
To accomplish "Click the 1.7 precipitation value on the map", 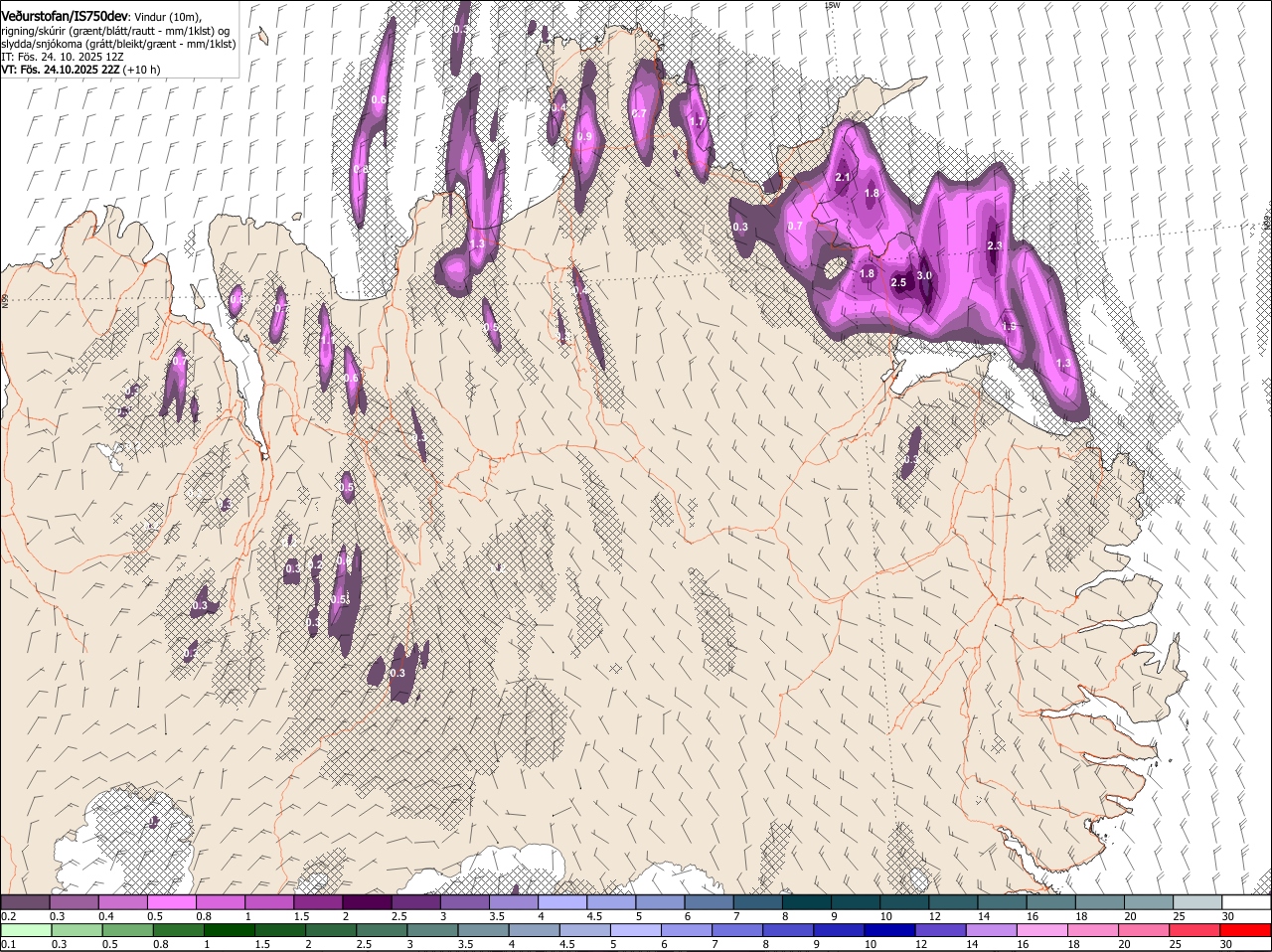I will click(x=697, y=122).
